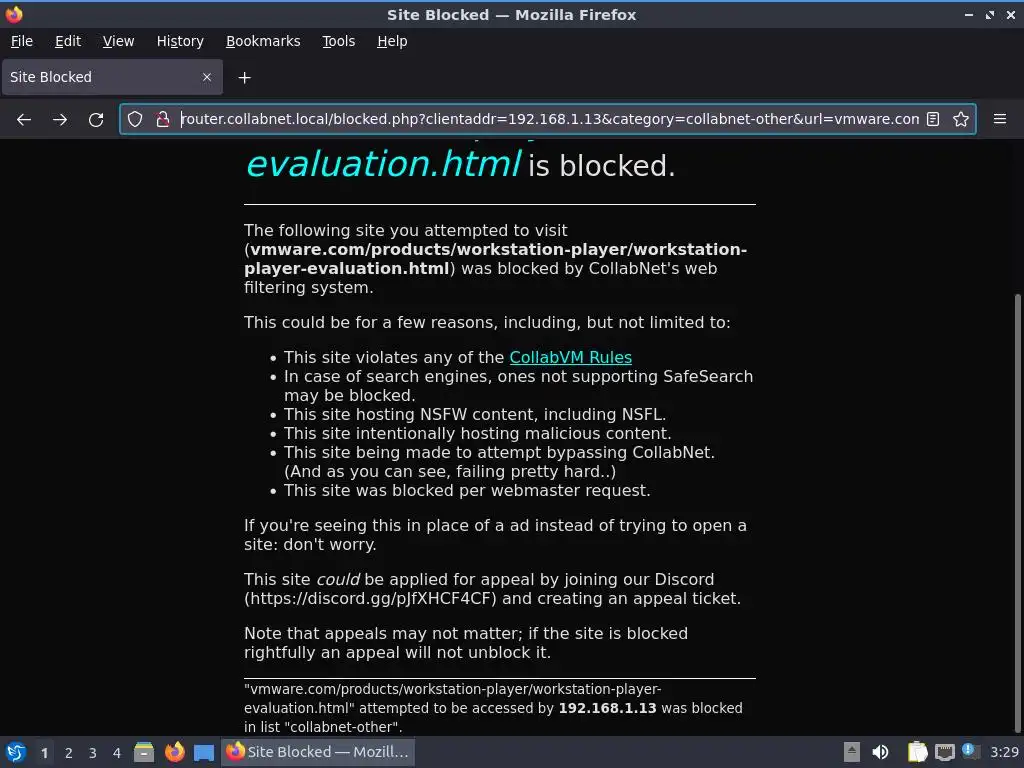Switch to workspace 3
The width and height of the screenshot is (1024, 768).
pyautogui.click(x=93, y=753)
